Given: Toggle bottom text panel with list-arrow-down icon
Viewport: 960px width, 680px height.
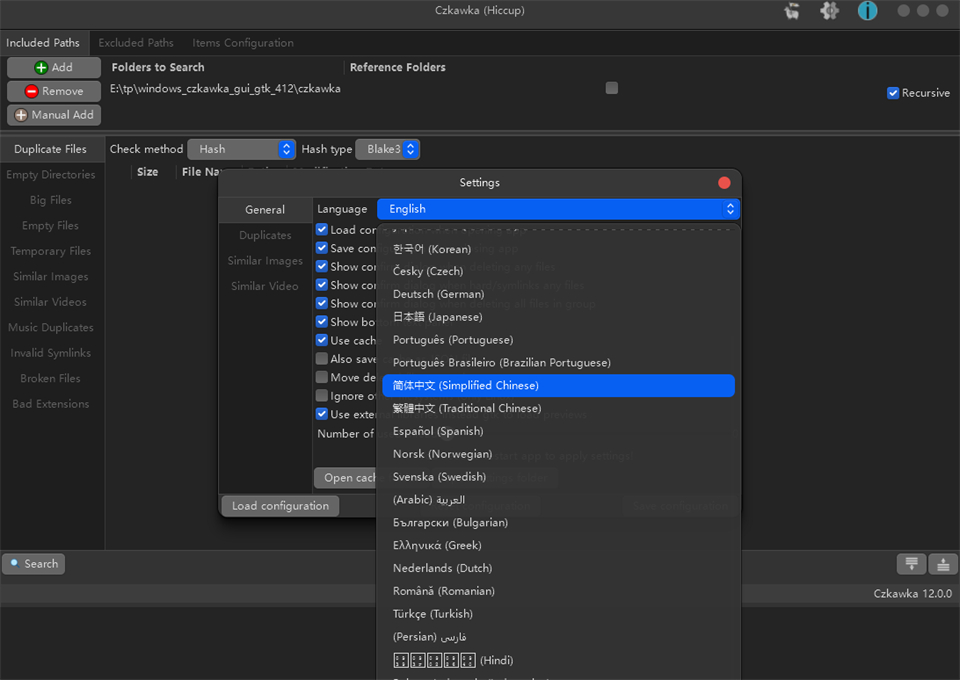Looking at the screenshot, I should (x=911, y=564).
